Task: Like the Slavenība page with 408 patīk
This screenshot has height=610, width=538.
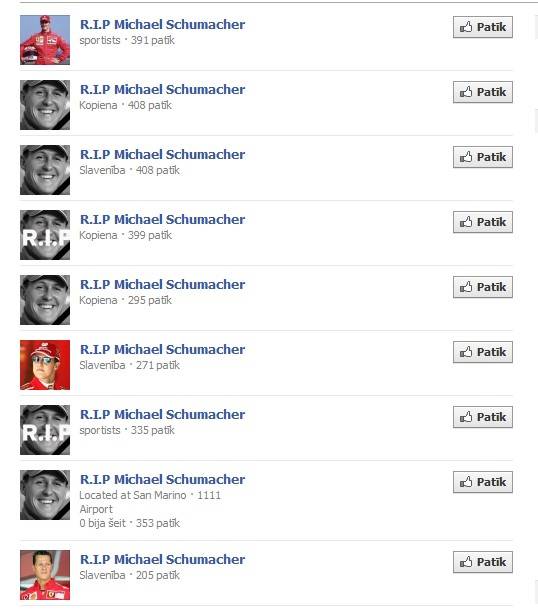Action: [483, 157]
